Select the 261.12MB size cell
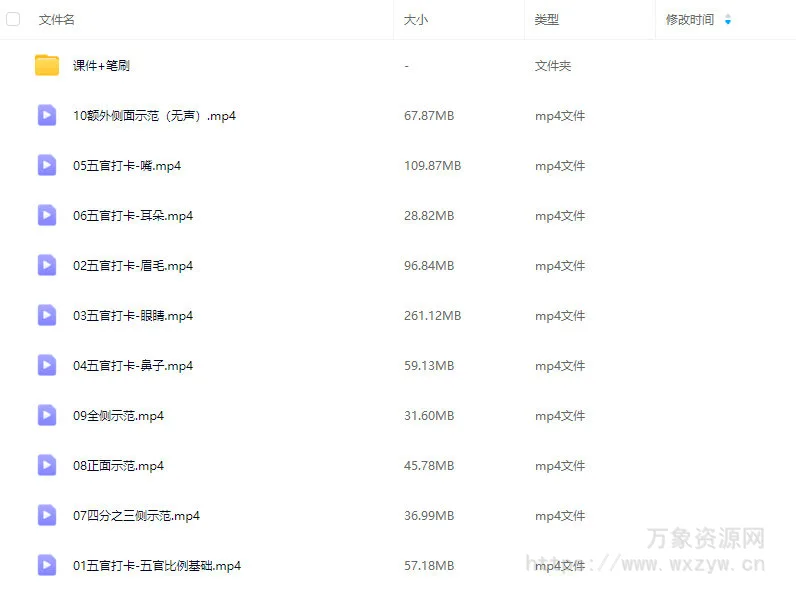 click(x=432, y=316)
